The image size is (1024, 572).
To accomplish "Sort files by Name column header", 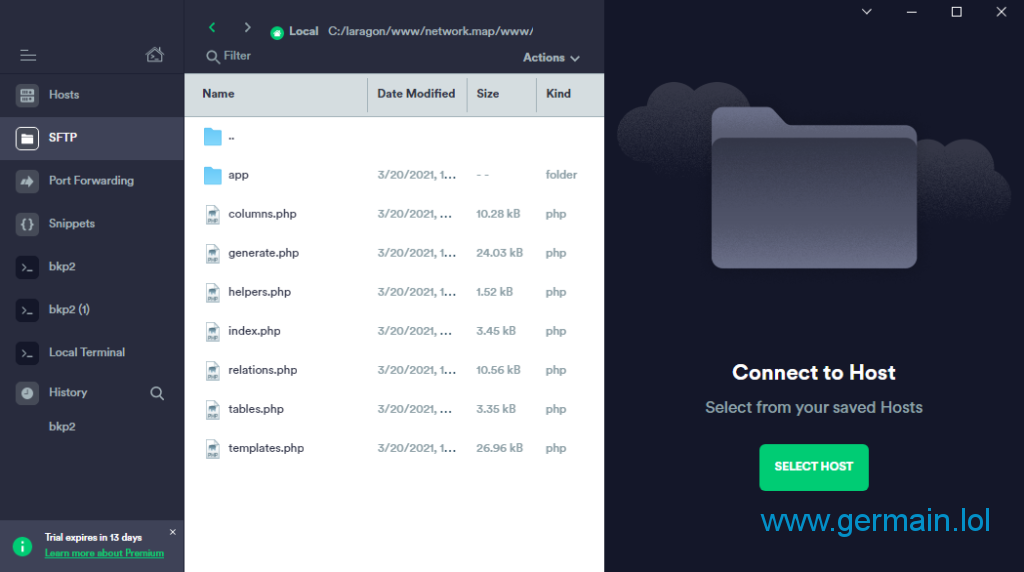I will (218, 94).
